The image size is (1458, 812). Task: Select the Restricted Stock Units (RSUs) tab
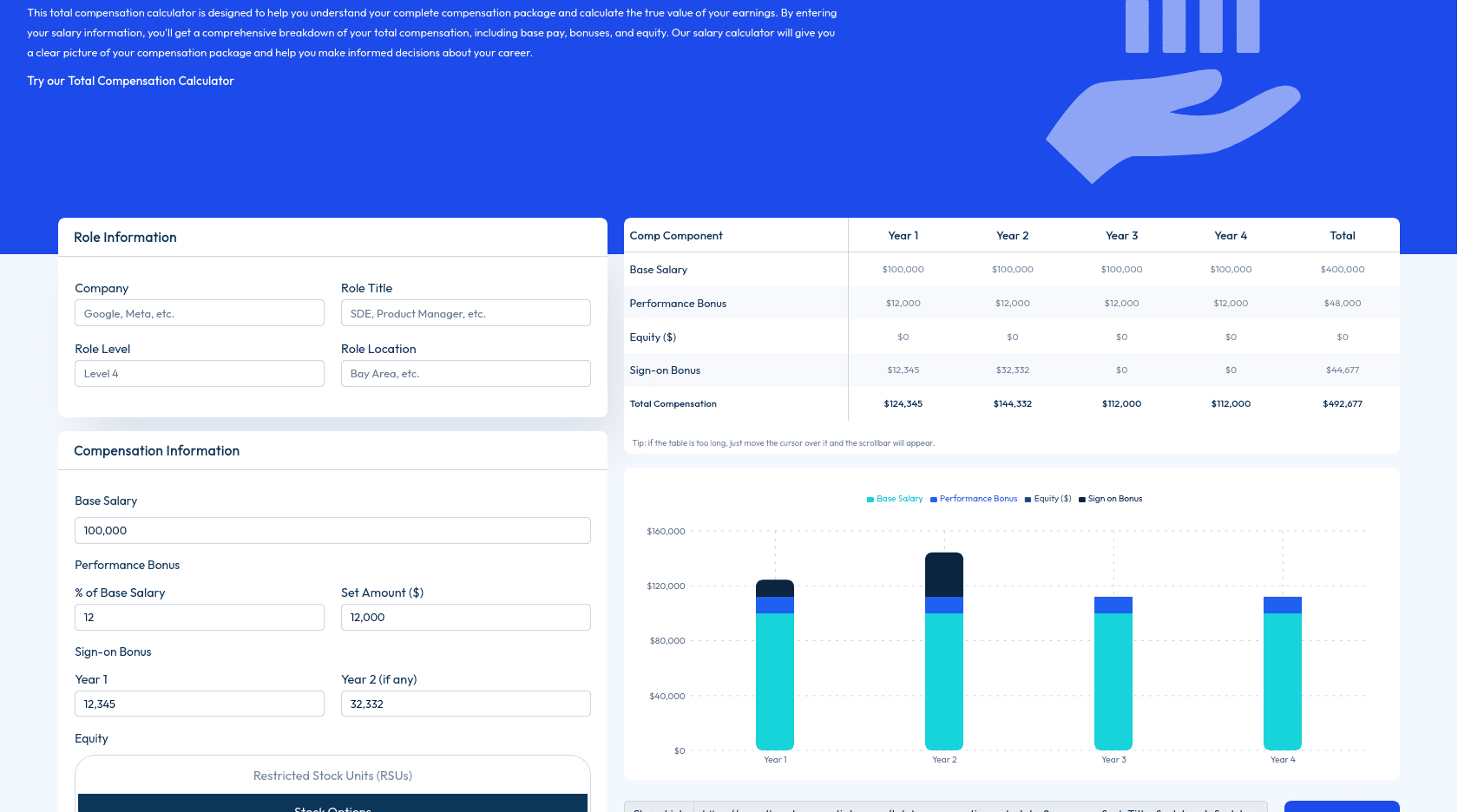click(x=332, y=776)
